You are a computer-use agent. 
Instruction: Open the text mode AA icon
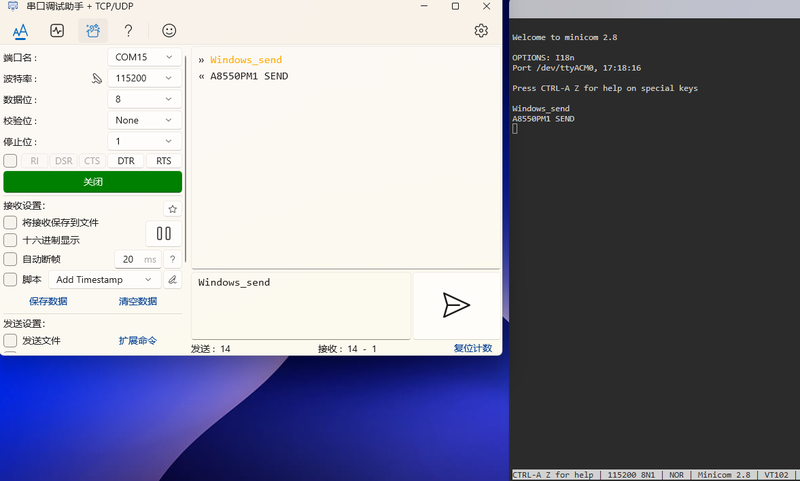(20, 31)
